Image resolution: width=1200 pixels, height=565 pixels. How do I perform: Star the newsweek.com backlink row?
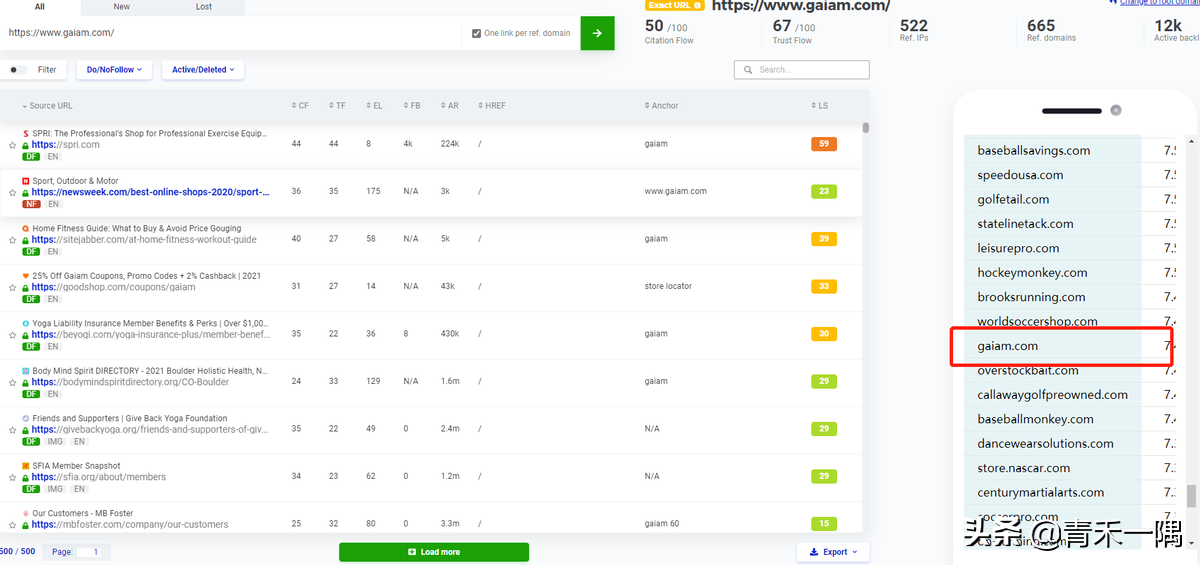[x=13, y=193]
